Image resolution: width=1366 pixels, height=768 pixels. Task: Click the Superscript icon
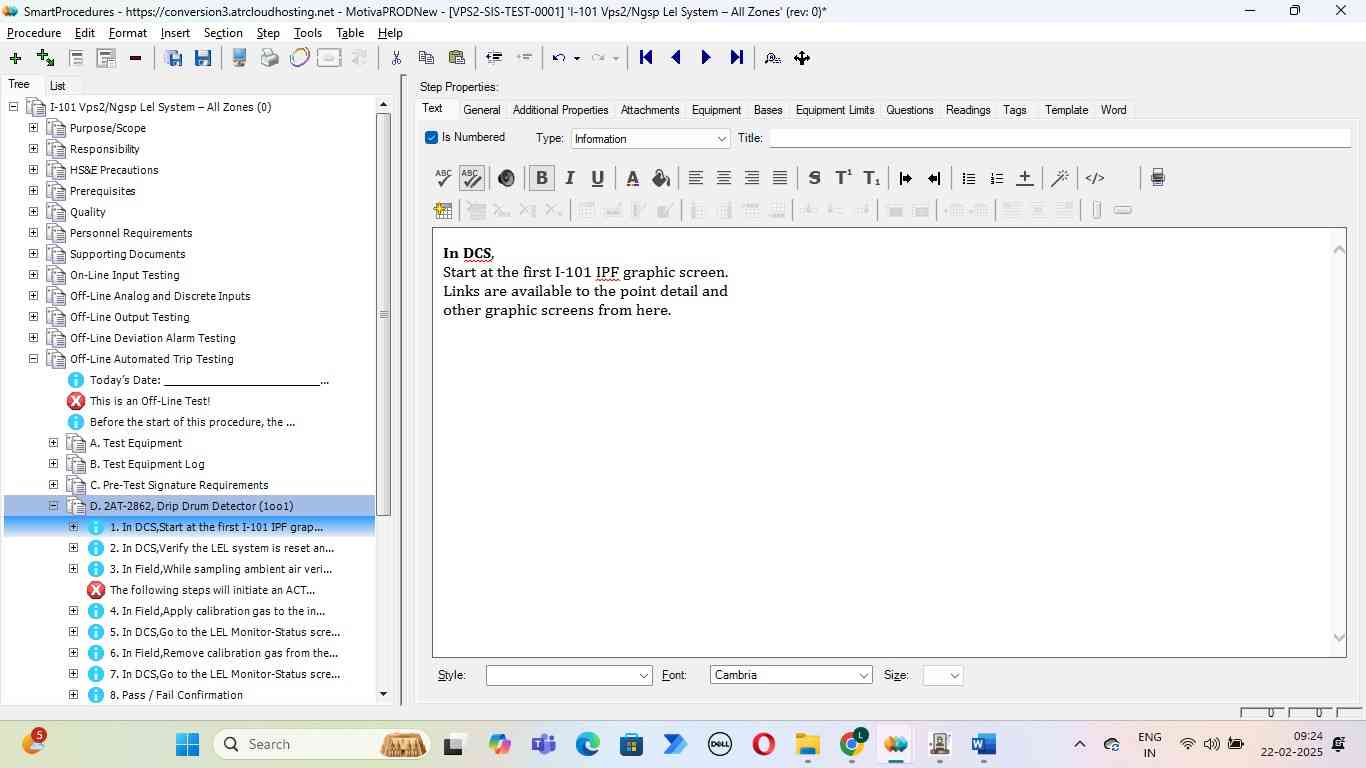click(843, 178)
